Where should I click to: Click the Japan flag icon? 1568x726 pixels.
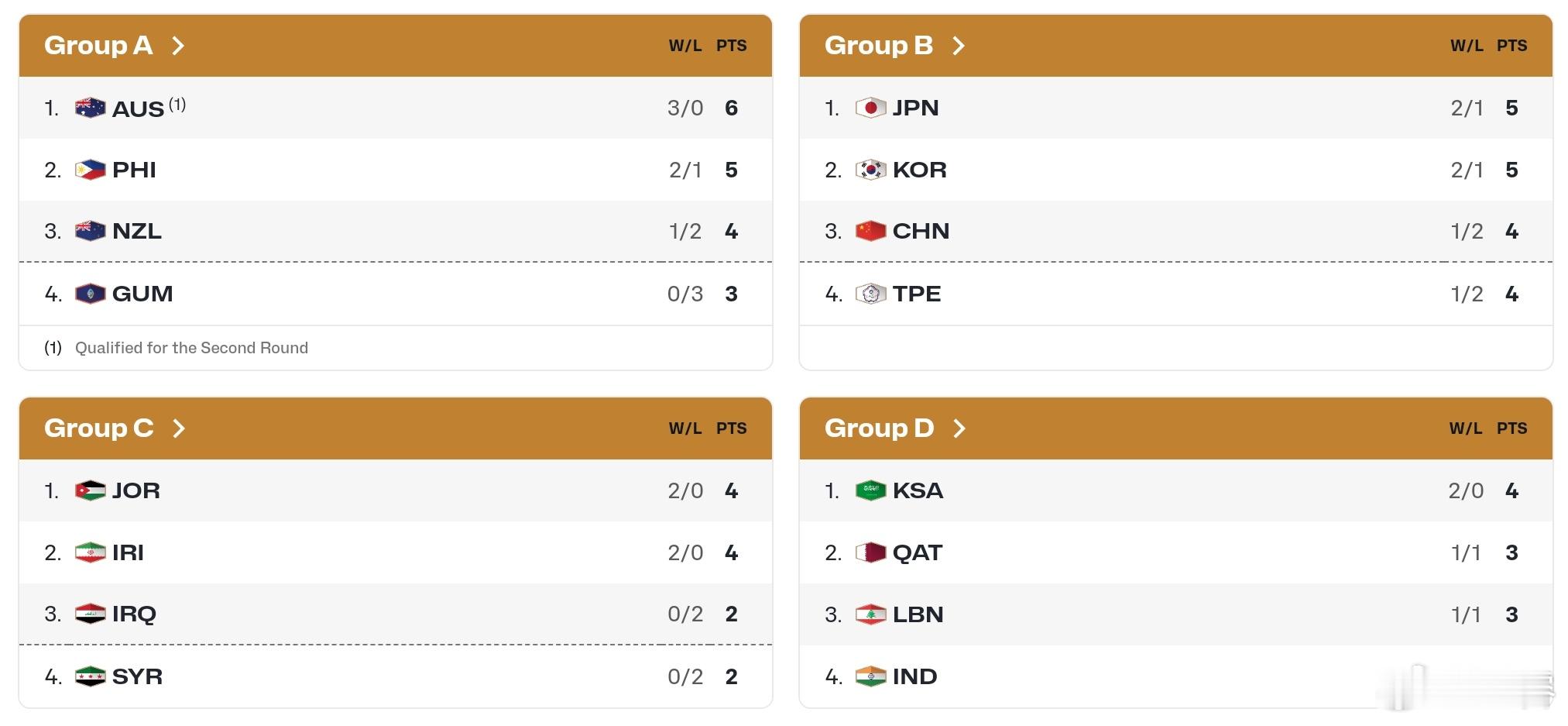pyautogui.click(x=870, y=108)
